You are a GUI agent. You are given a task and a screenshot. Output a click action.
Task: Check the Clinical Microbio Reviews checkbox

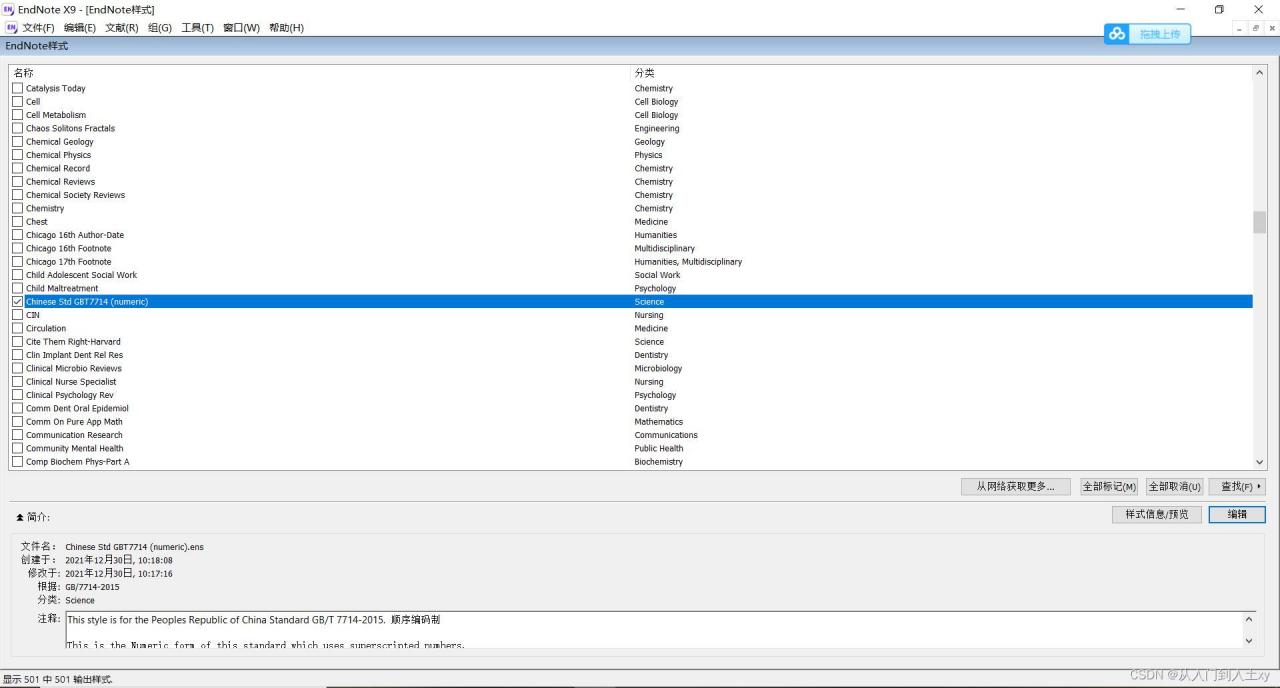pos(17,368)
